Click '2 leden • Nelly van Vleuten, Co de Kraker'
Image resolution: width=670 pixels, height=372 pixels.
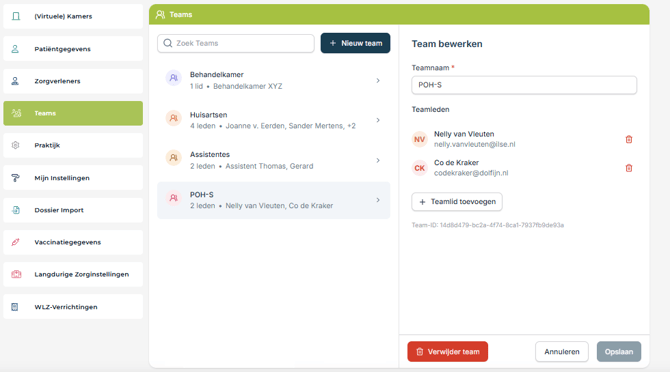click(x=262, y=205)
